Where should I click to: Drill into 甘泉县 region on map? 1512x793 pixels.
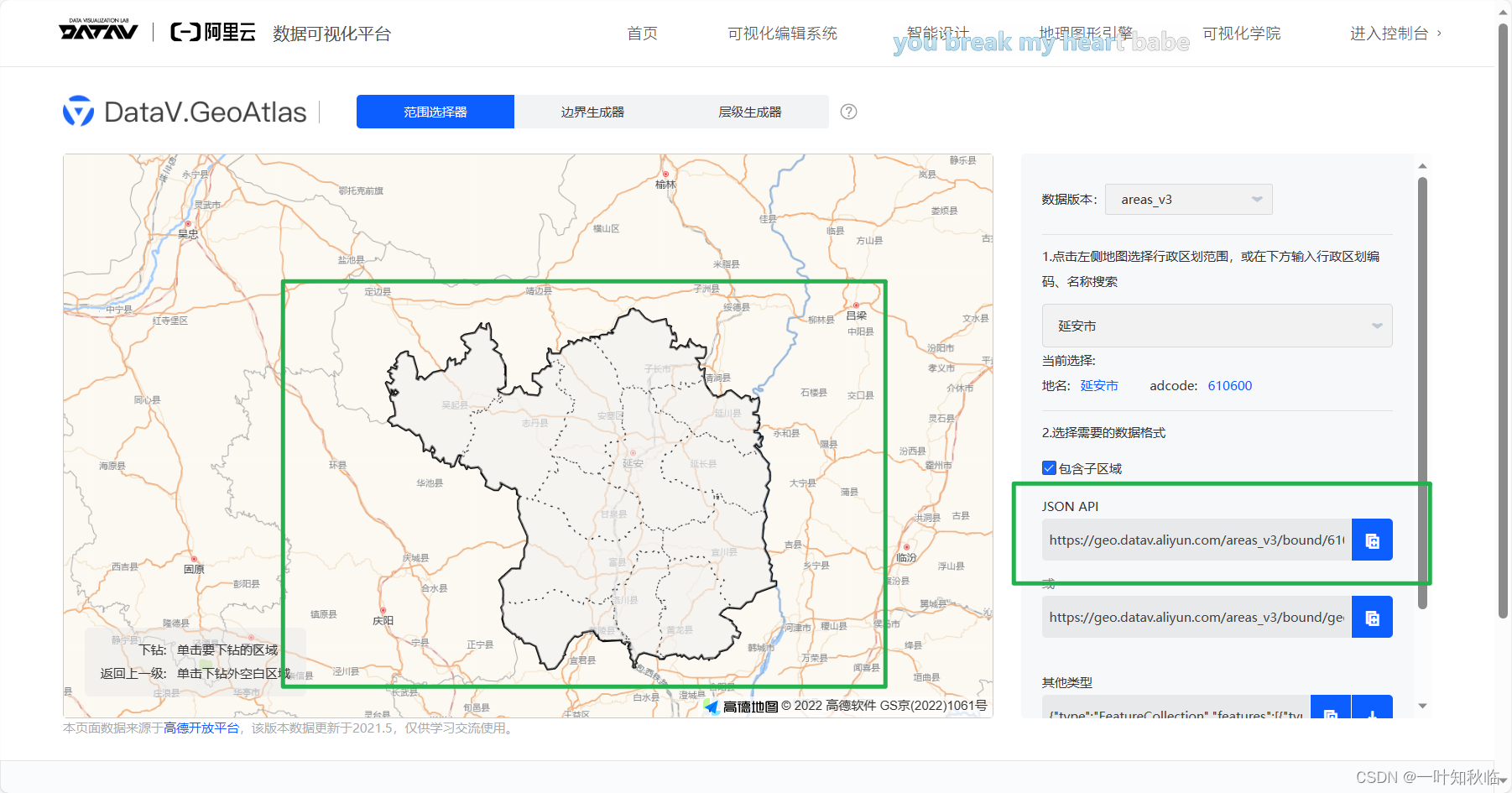pos(613,514)
